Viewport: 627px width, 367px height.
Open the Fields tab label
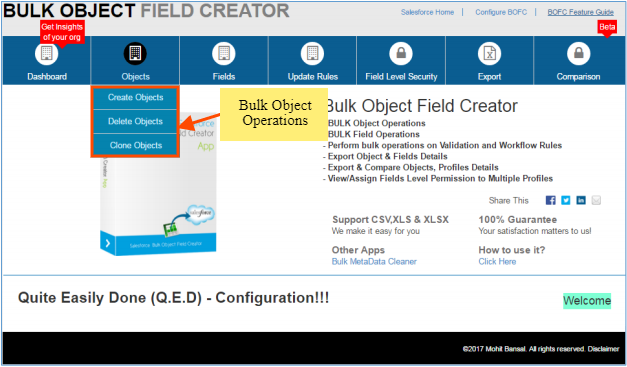(224, 77)
